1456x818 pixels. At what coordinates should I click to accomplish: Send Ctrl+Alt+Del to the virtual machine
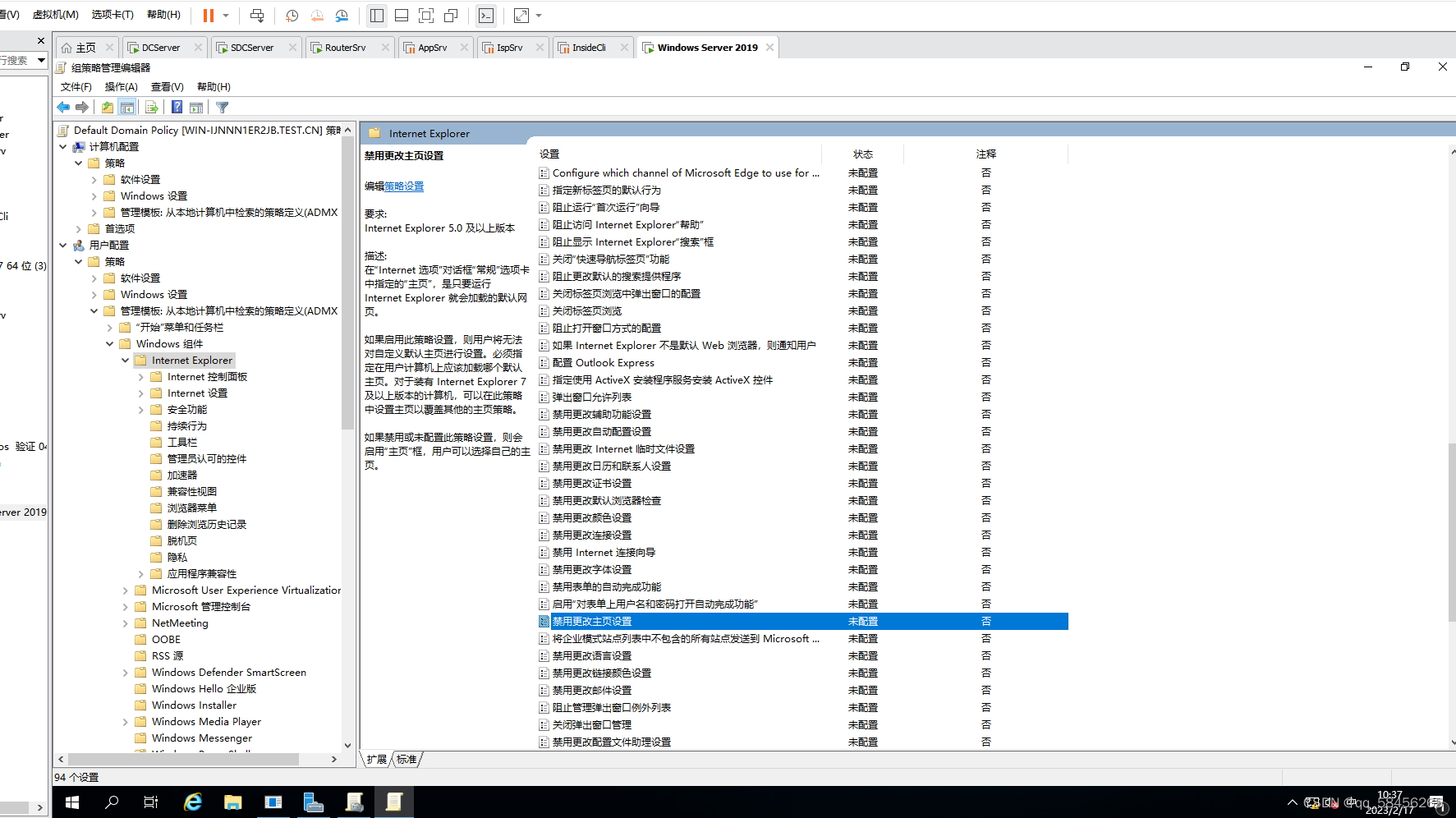click(257, 16)
